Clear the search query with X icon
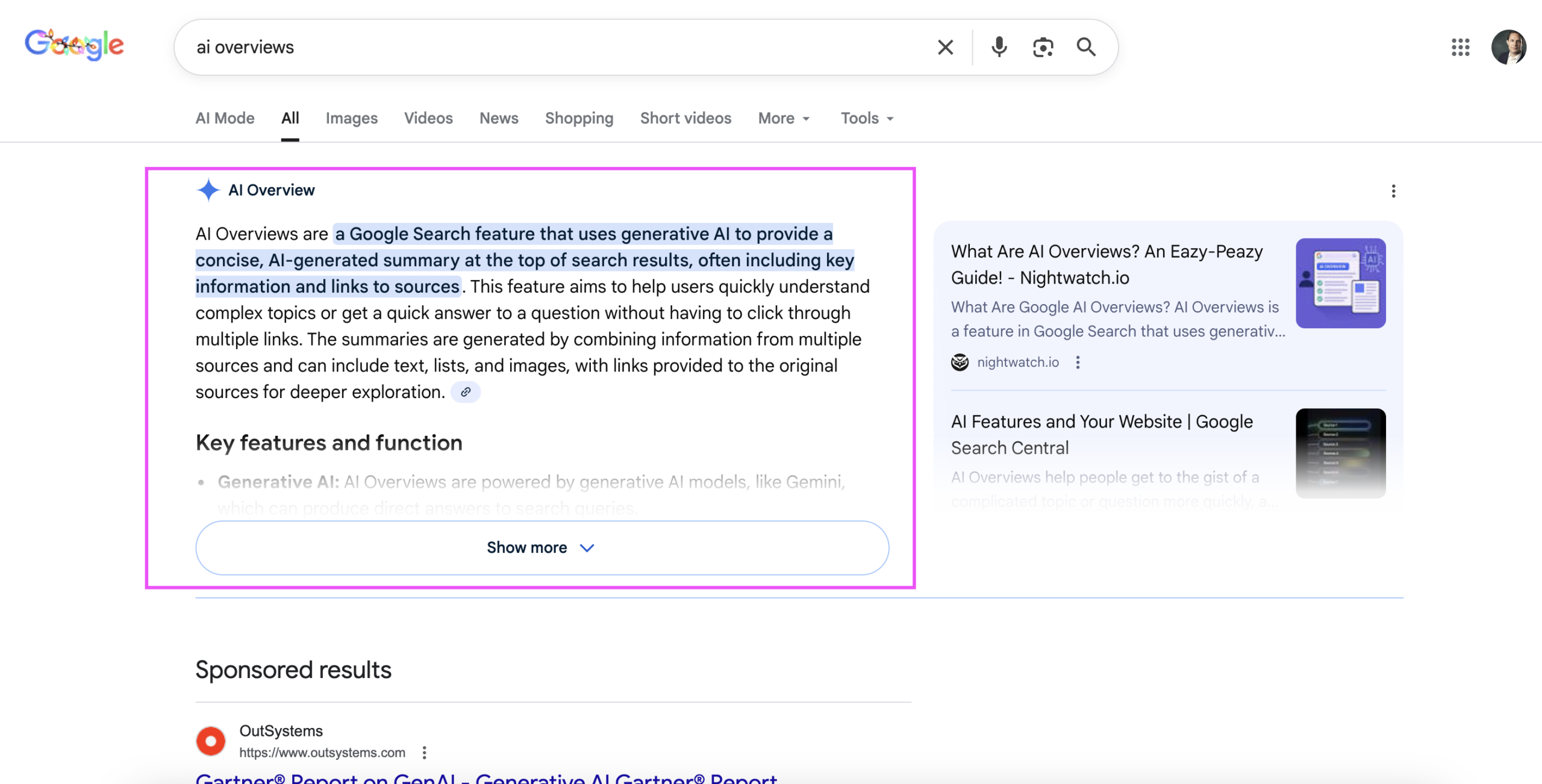This screenshot has height=784, width=1542. [945, 47]
